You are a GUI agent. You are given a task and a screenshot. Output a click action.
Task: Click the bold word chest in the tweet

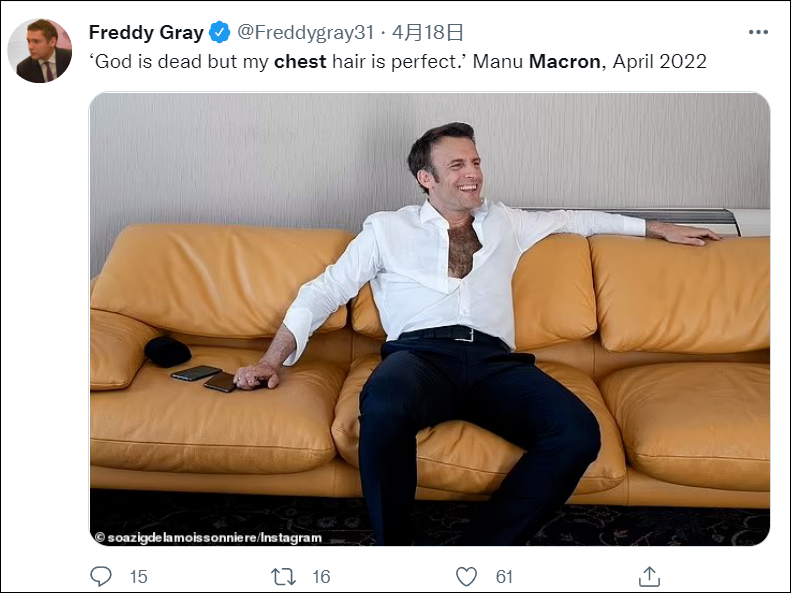[x=300, y=61]
